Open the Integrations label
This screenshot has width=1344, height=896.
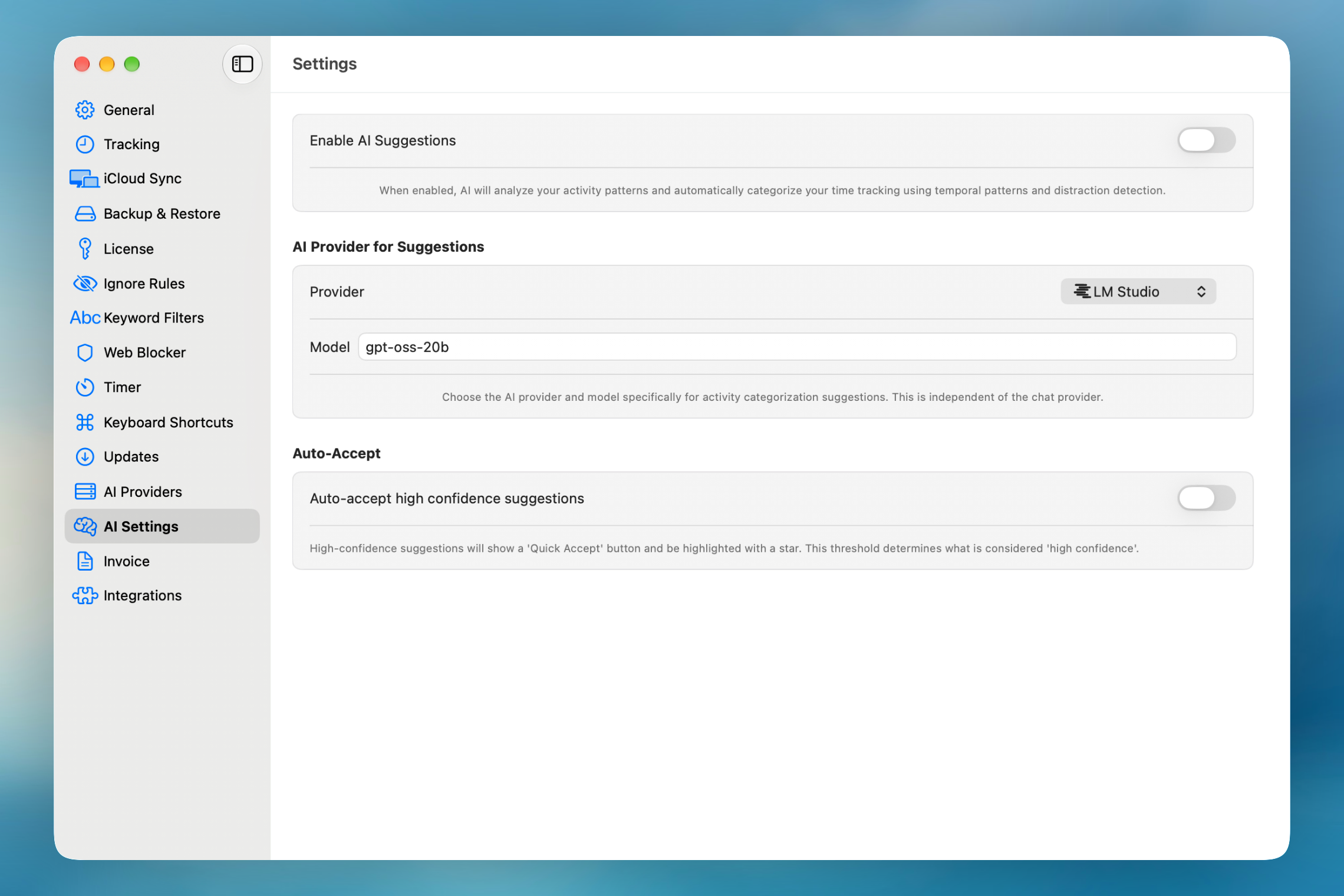(143, 595)
